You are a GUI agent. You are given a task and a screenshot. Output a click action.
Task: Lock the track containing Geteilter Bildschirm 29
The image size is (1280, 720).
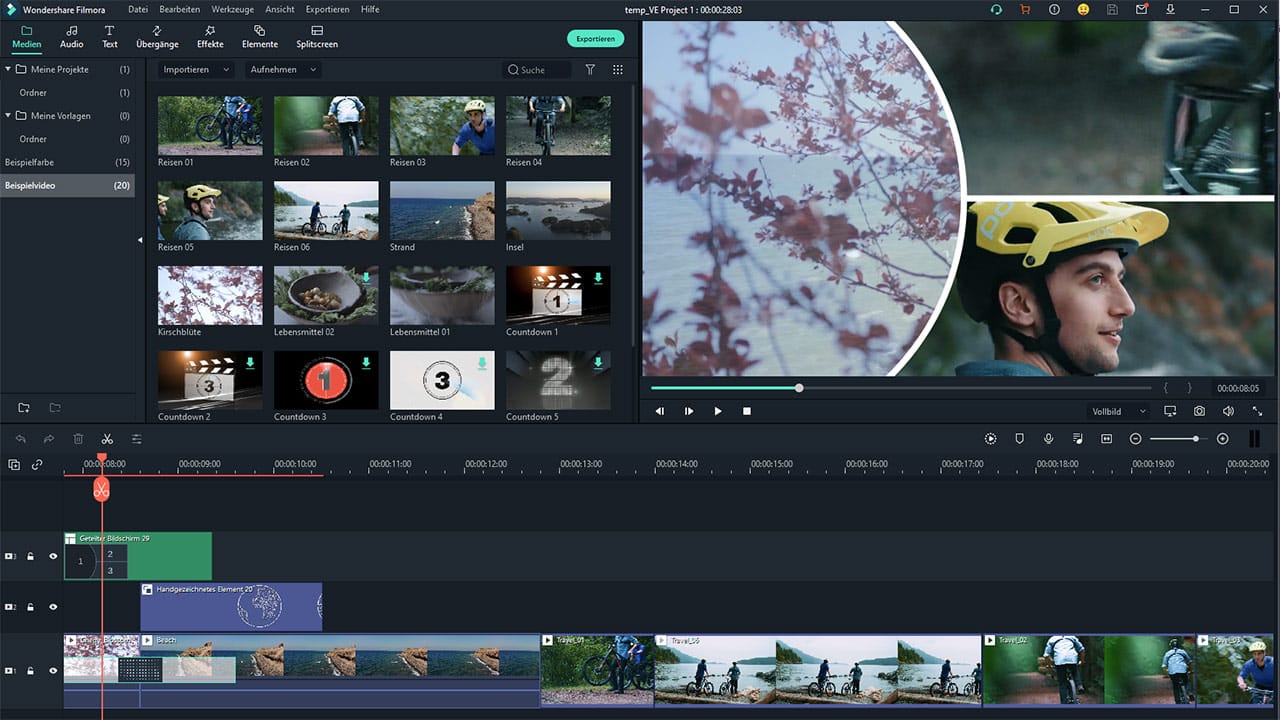(30, 556)
